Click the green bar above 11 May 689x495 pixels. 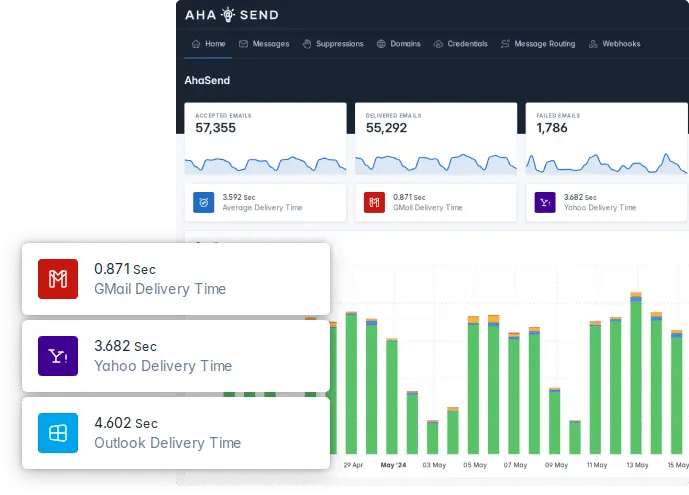(x=595, y=390)
